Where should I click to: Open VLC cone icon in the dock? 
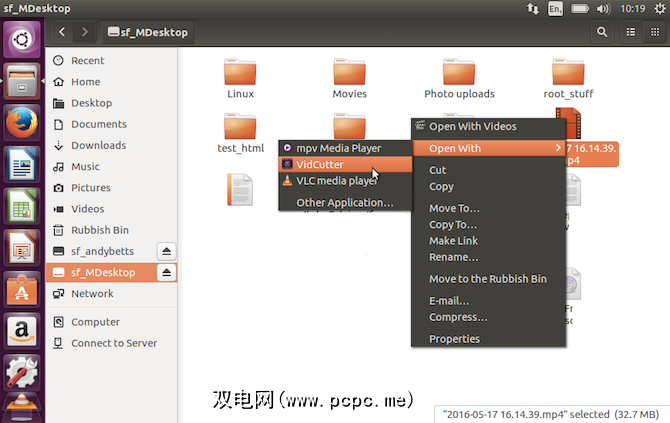pos(22,407)
